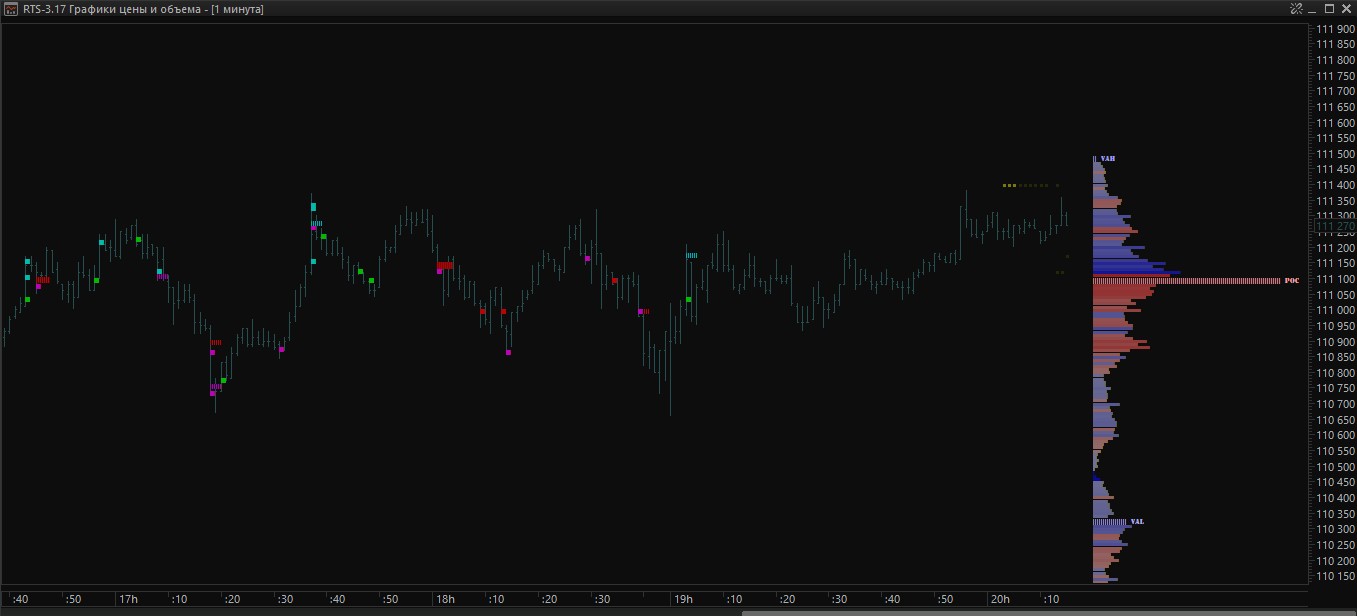Viewport: 1357px width, 616px height.
Task: Click the chart window icon beside RTS-3.17
Action: click(x=11, y=9)
